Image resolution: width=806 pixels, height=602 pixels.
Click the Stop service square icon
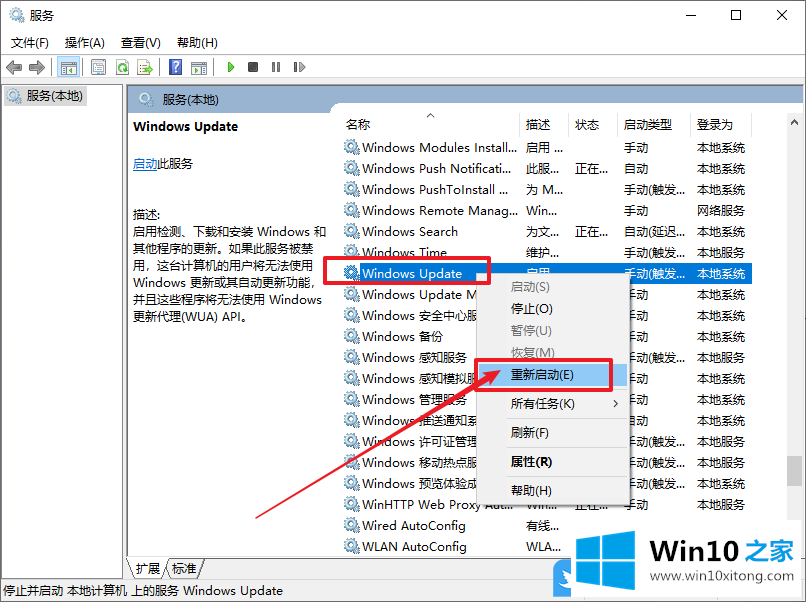tap(253, 67)
